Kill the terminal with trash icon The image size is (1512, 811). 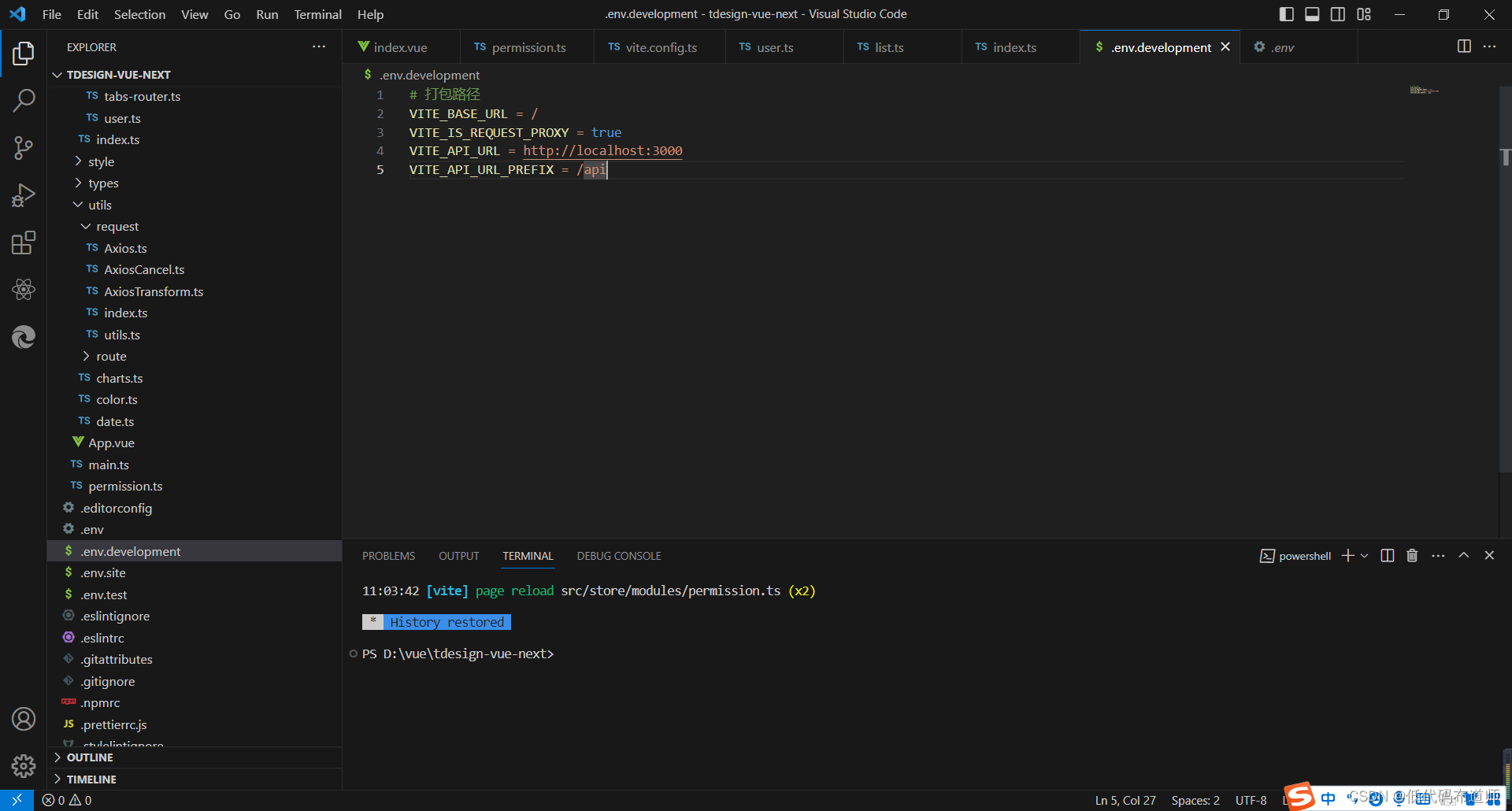(1412, 556)
